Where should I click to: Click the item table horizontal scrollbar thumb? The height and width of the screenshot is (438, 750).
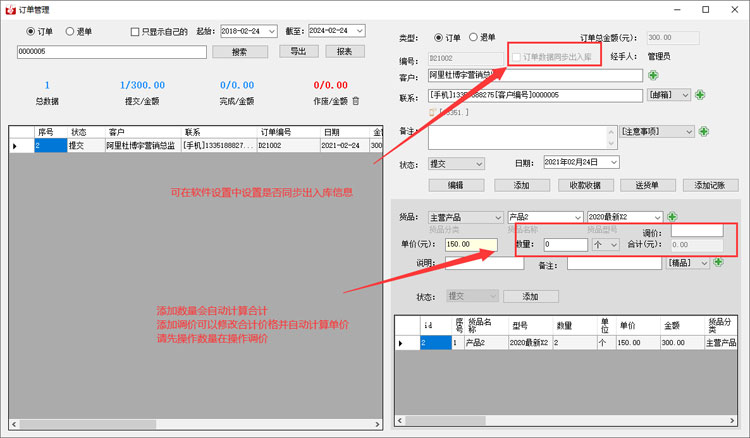(445, 420)
